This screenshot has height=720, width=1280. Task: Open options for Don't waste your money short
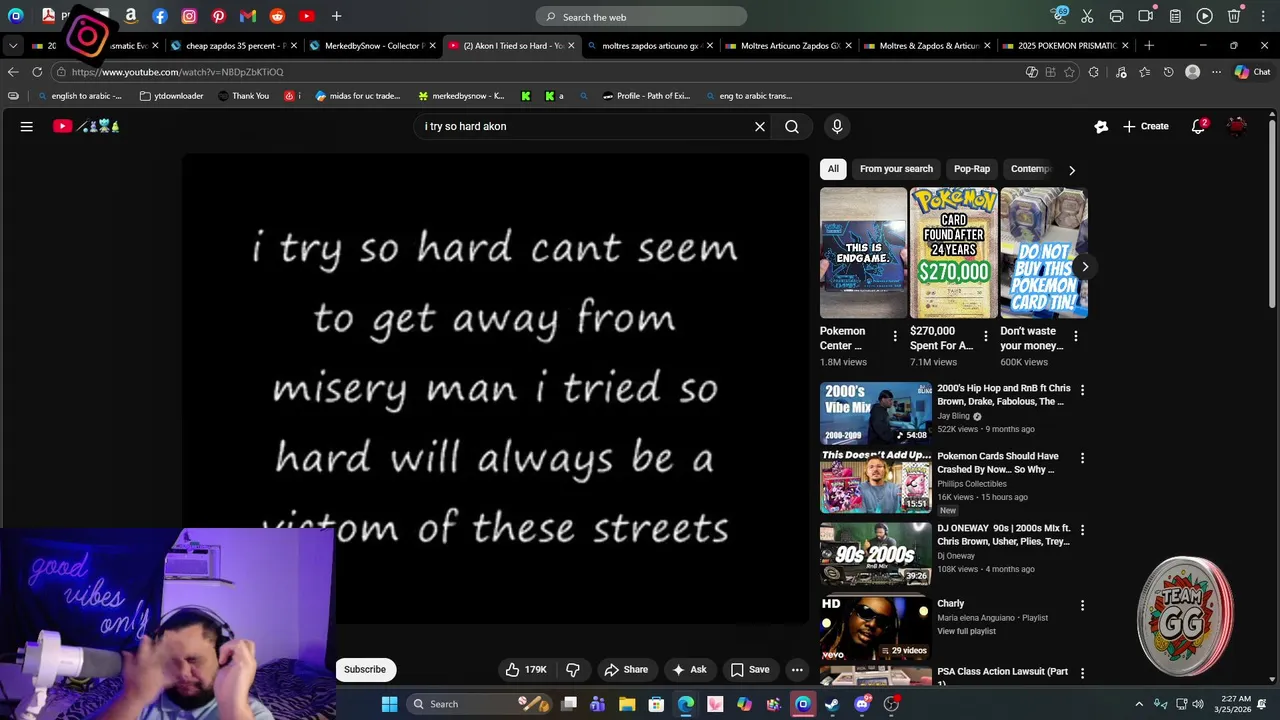click(1075, 337)
